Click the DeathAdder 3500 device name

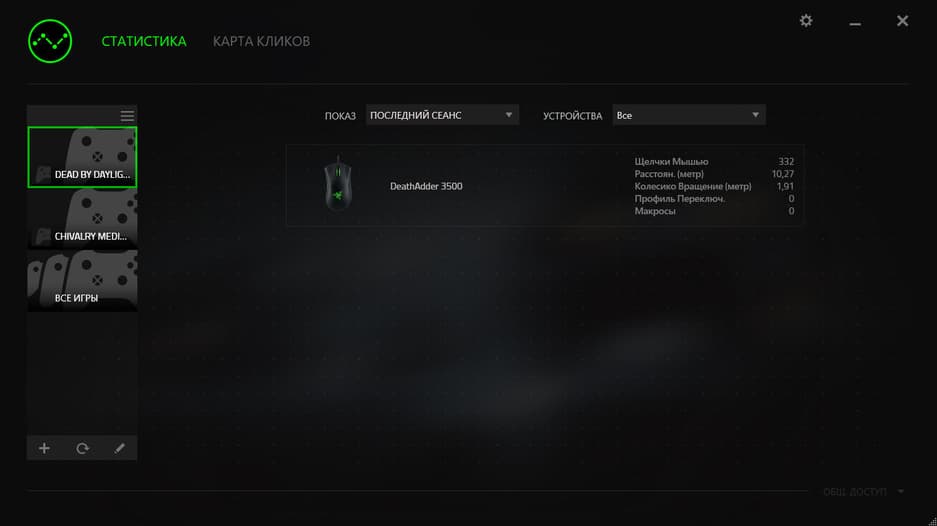pyautogui.click(x=426, y=186)
